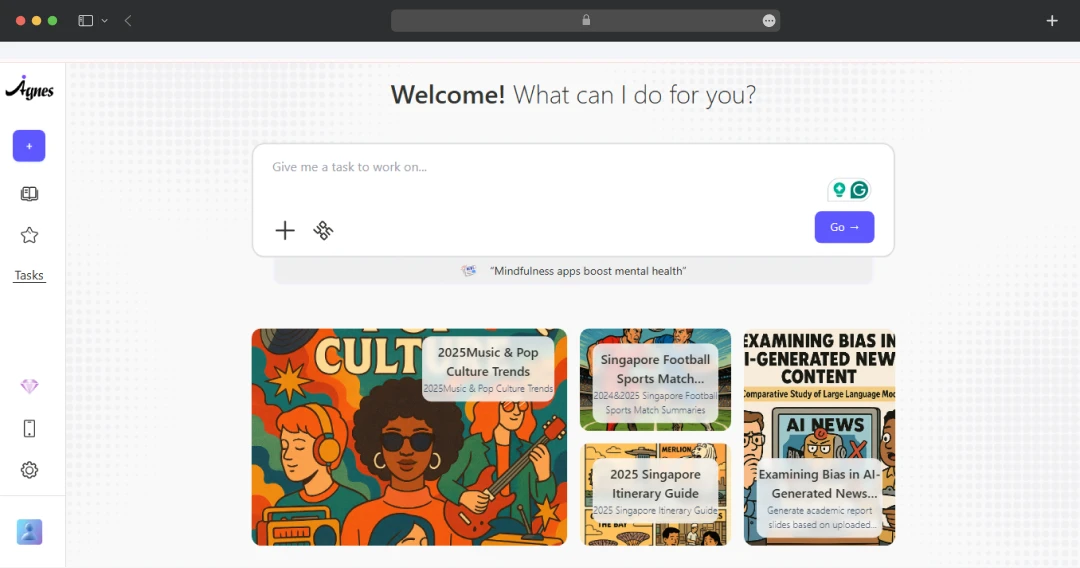The height and width of the screenshot is (568, 1080).
Task: Click the Welcome heading text
Action: (x=573, y=94)
